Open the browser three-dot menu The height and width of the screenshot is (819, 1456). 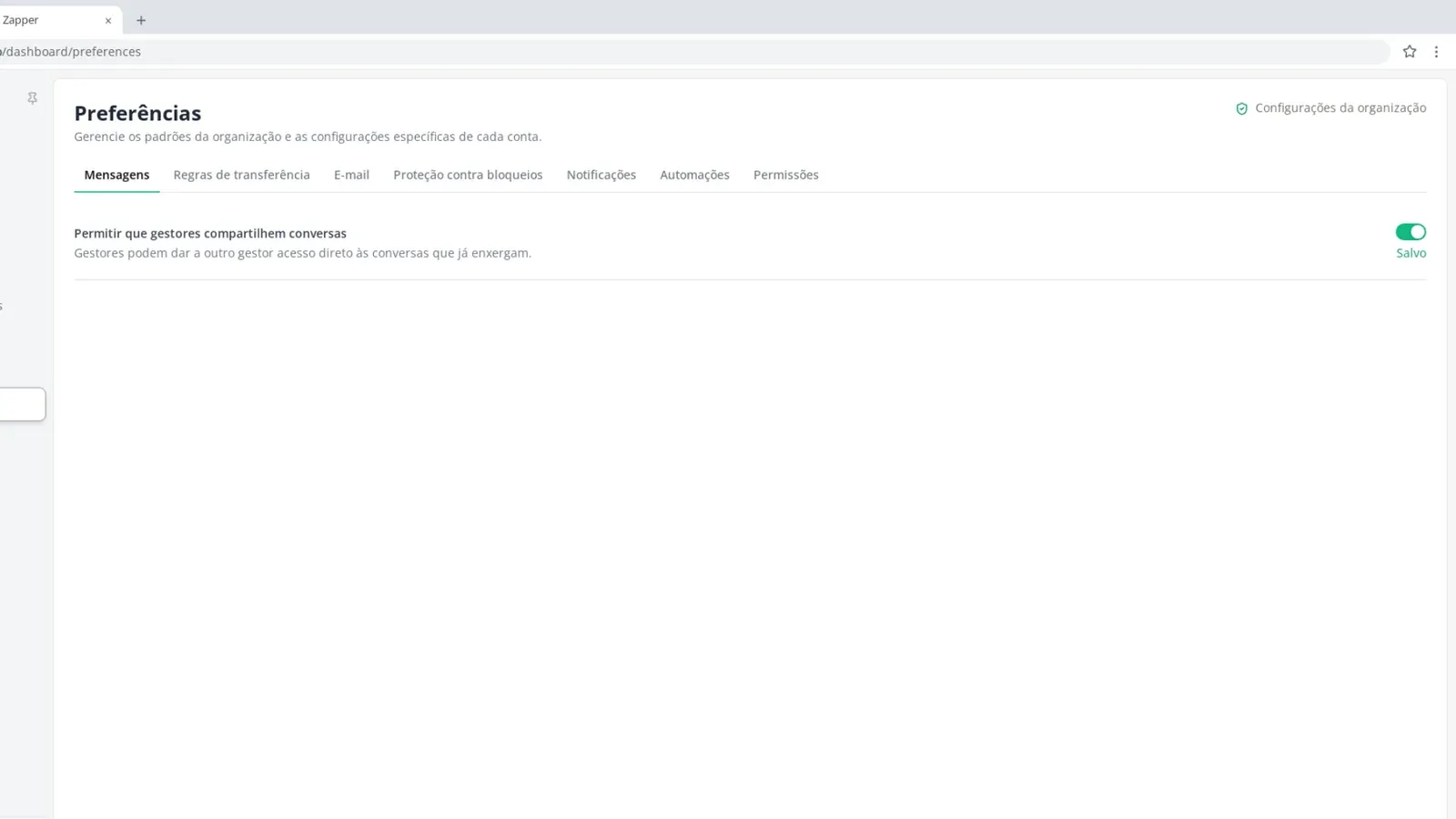tap(1436, 52)
